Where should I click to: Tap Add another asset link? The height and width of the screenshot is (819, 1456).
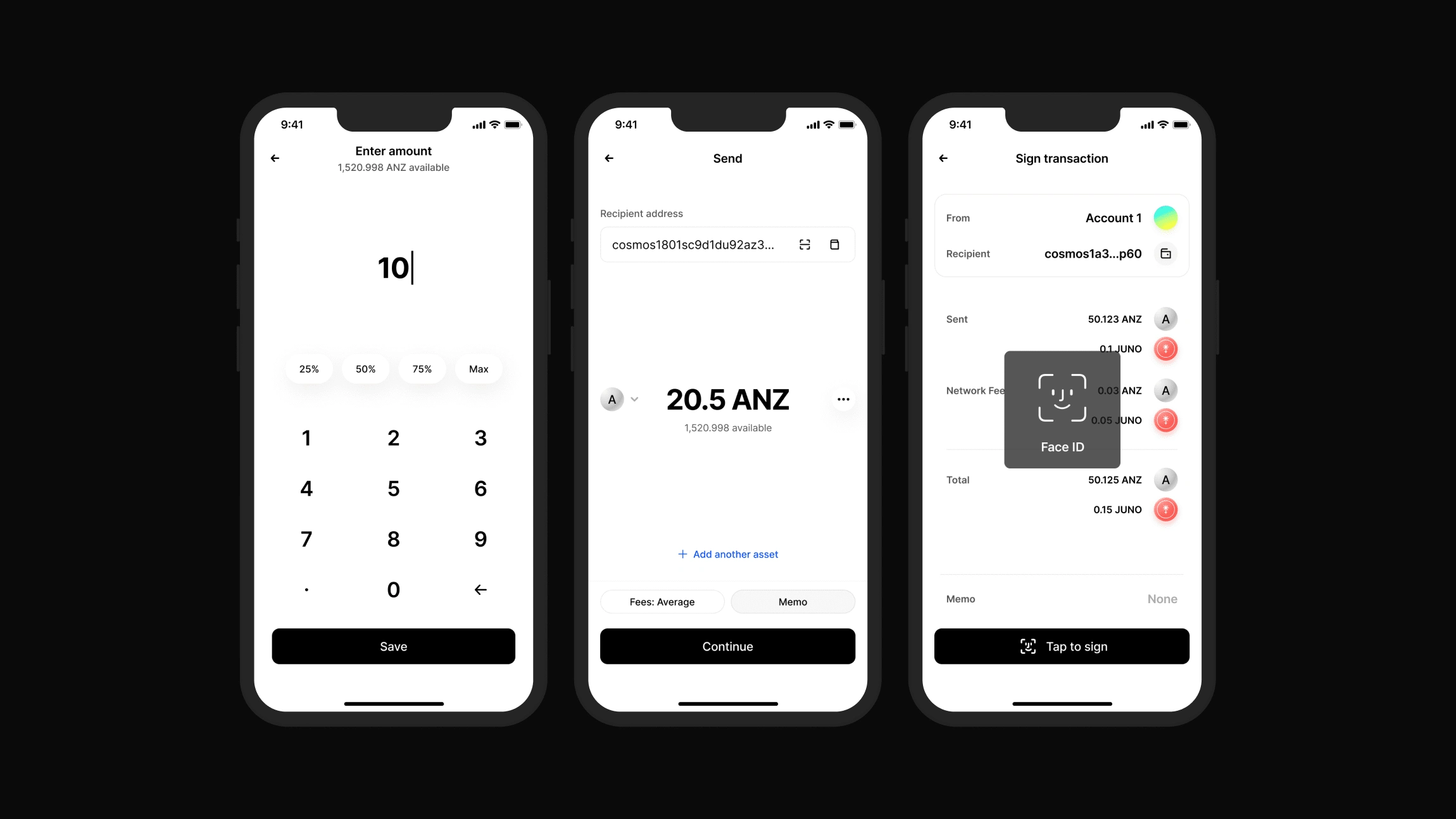728,554
